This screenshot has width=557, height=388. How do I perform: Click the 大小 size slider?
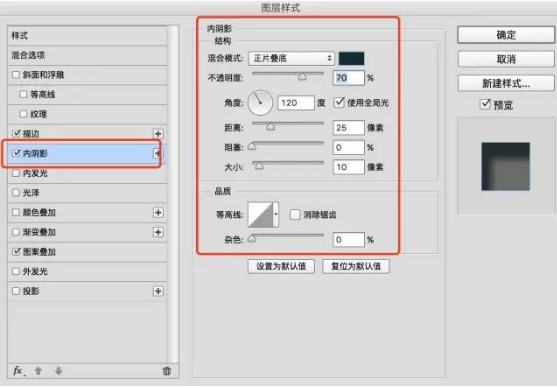point(288,165)
